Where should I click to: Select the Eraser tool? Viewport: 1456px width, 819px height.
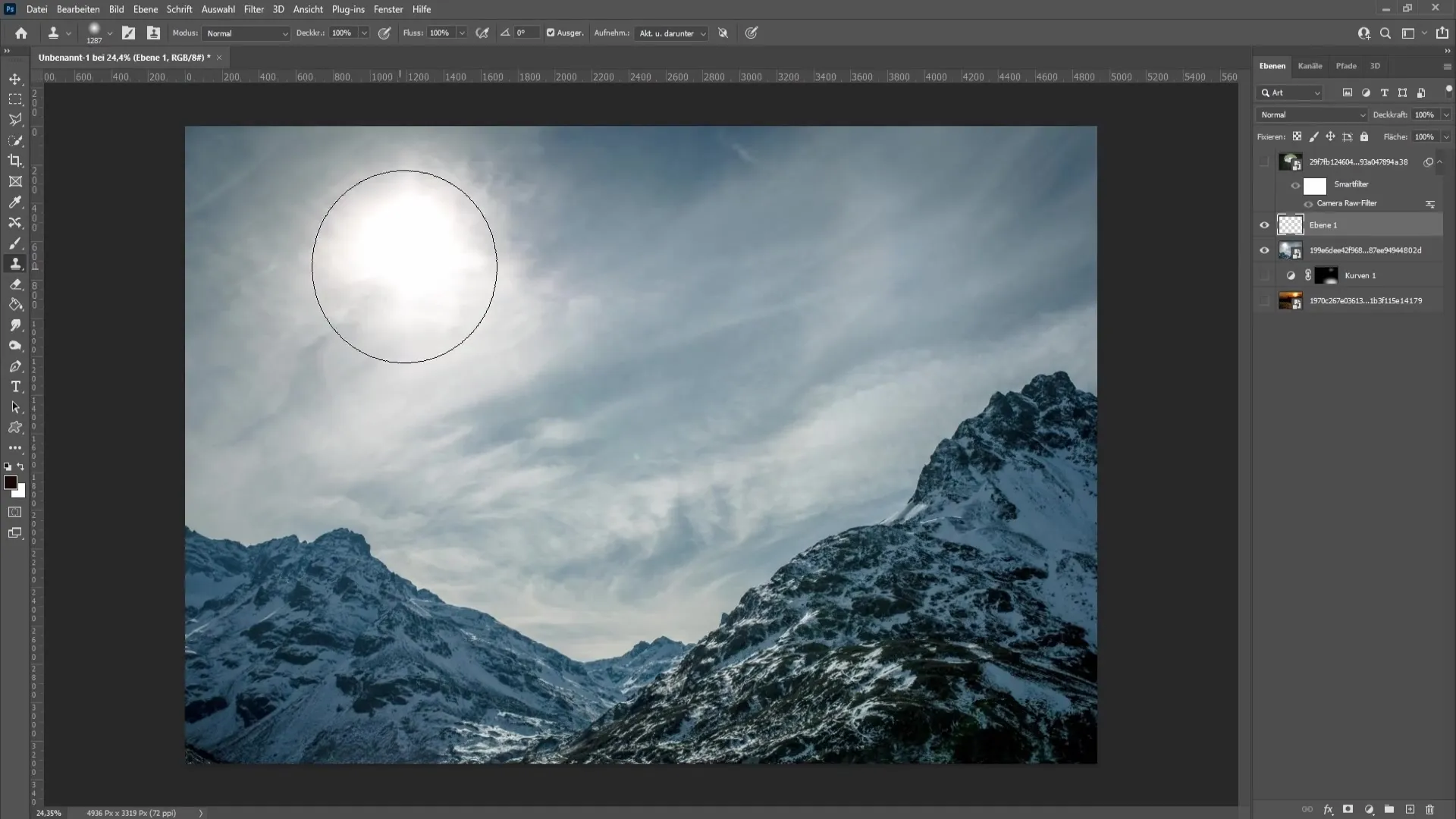[x=15, y=284]
